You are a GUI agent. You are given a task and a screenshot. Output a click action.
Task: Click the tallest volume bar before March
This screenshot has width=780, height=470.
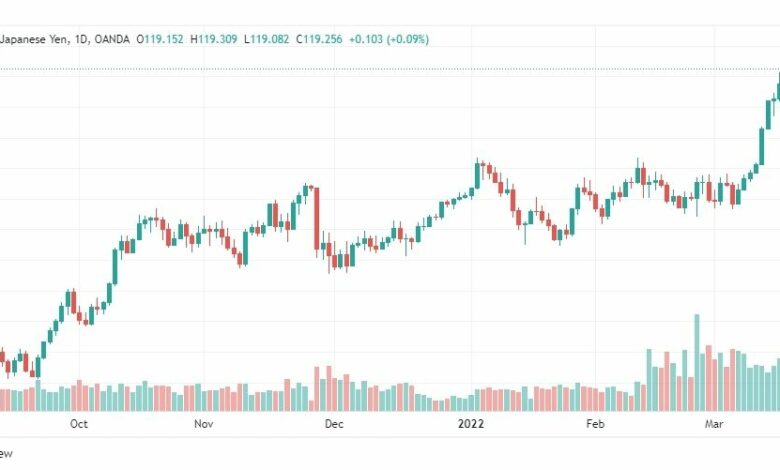[x=697, y=363]
